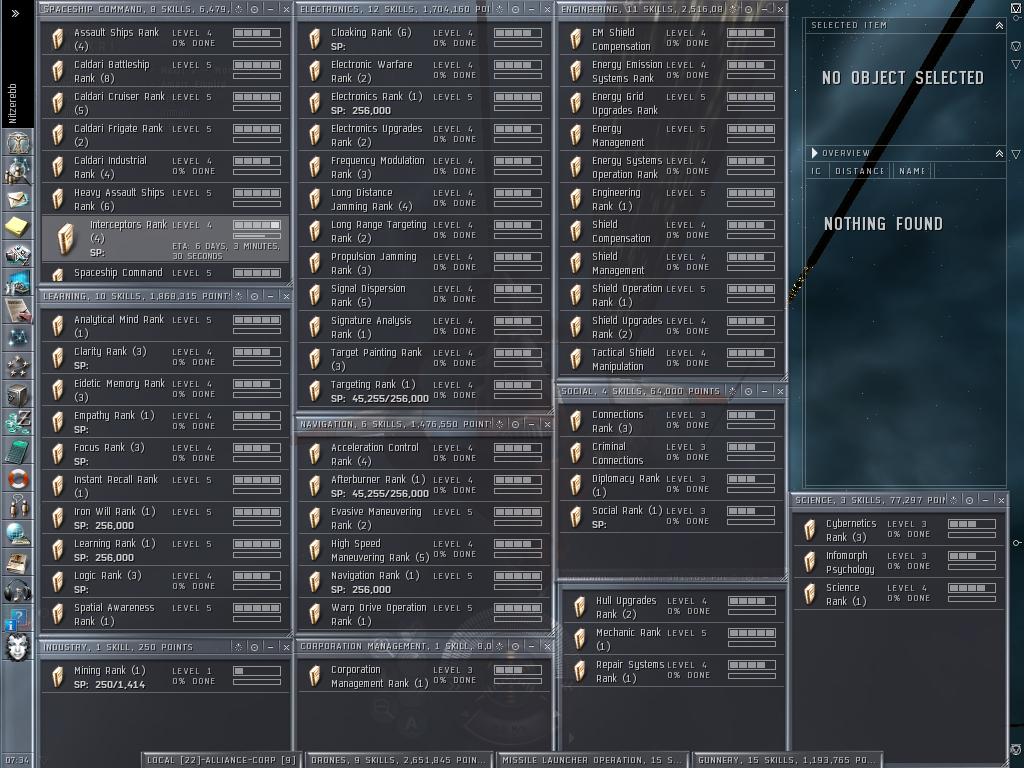Toggle pin on Learning window
1024x768 pixels.
238,296
